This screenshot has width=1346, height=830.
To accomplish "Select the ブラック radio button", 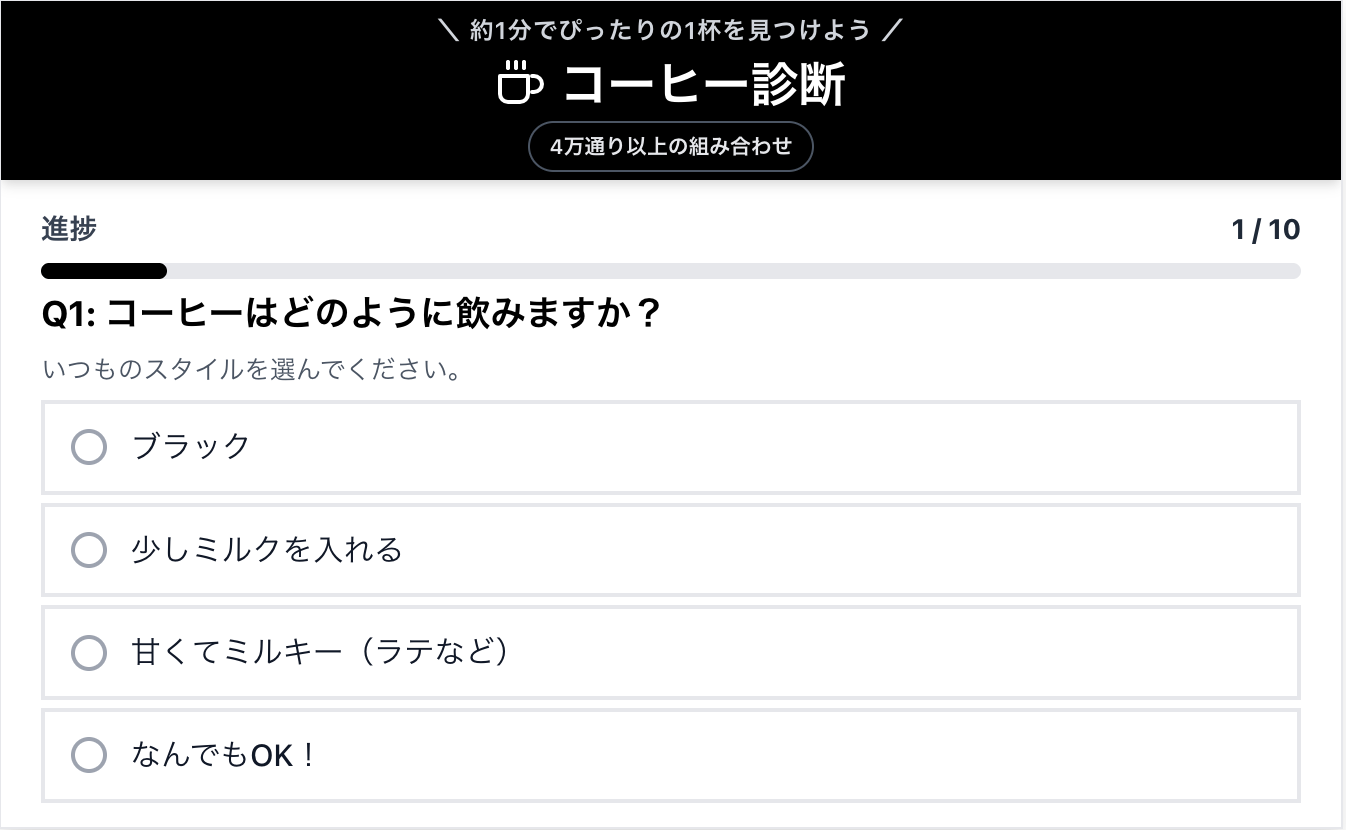I will [89, 447].
